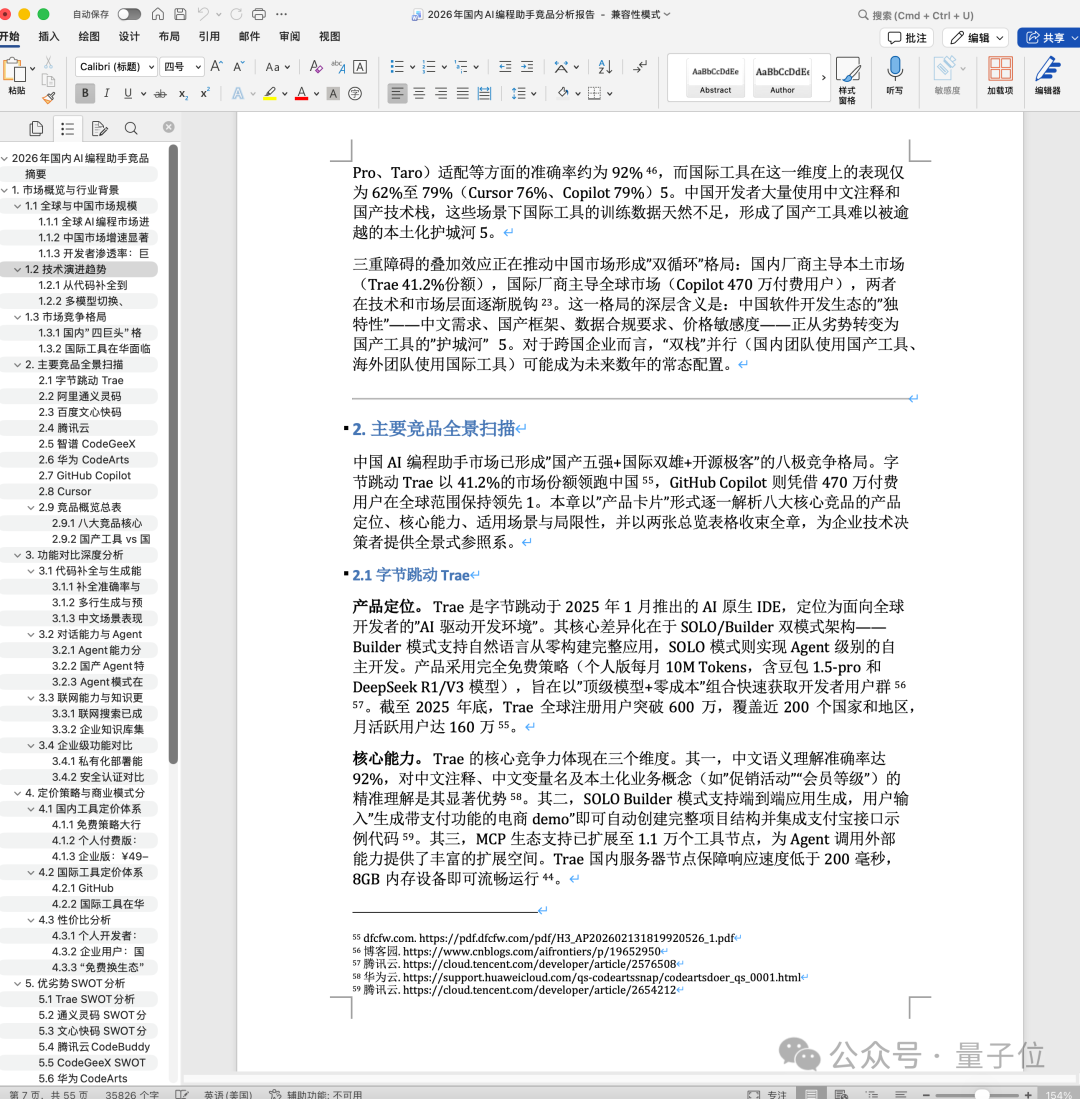Viewport: 1080px width, 1099px height.
Task: Toggle bold formatting in the ribbon
Action: [x=85, y=92]
